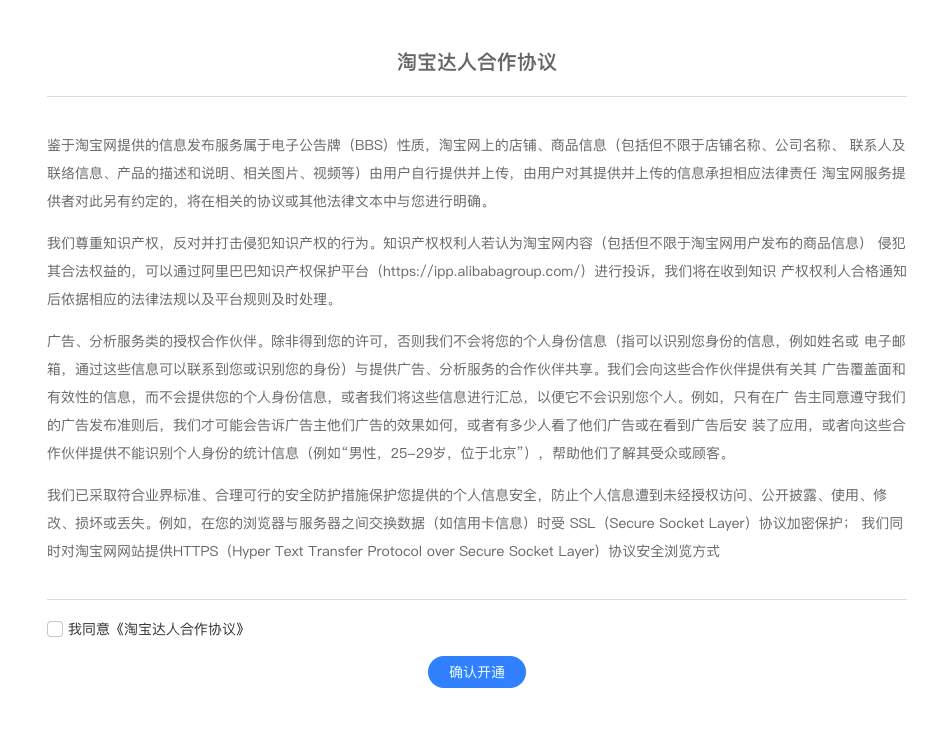Click the text 男性，25-29岁，位于北京

click(x=432, y=453)
